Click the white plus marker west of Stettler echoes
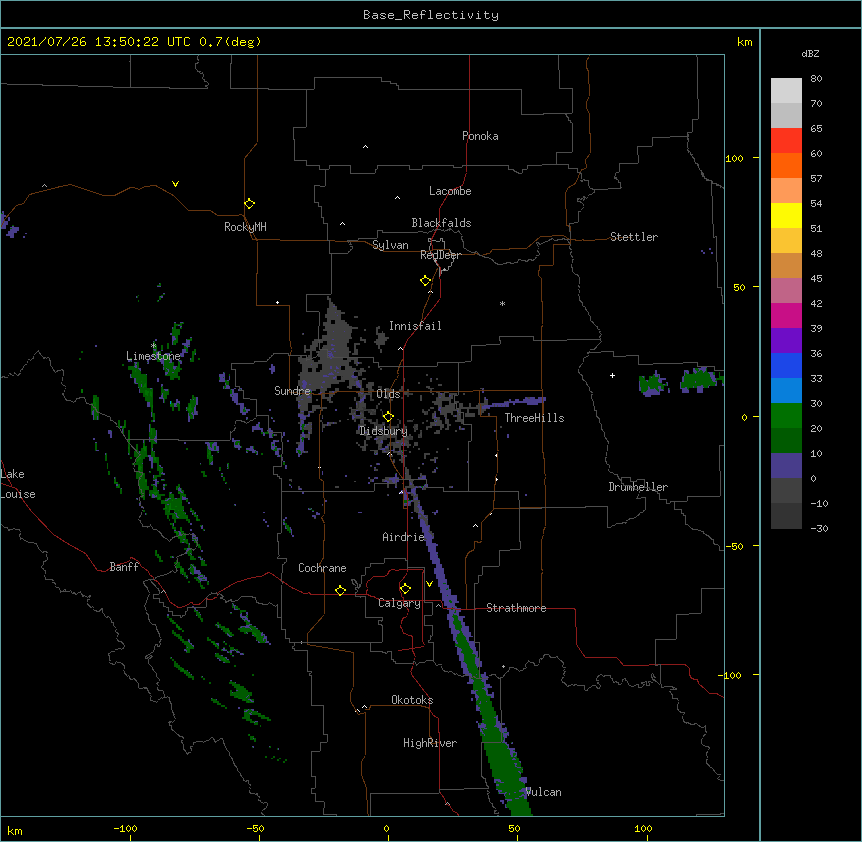 tap(612, 375)
